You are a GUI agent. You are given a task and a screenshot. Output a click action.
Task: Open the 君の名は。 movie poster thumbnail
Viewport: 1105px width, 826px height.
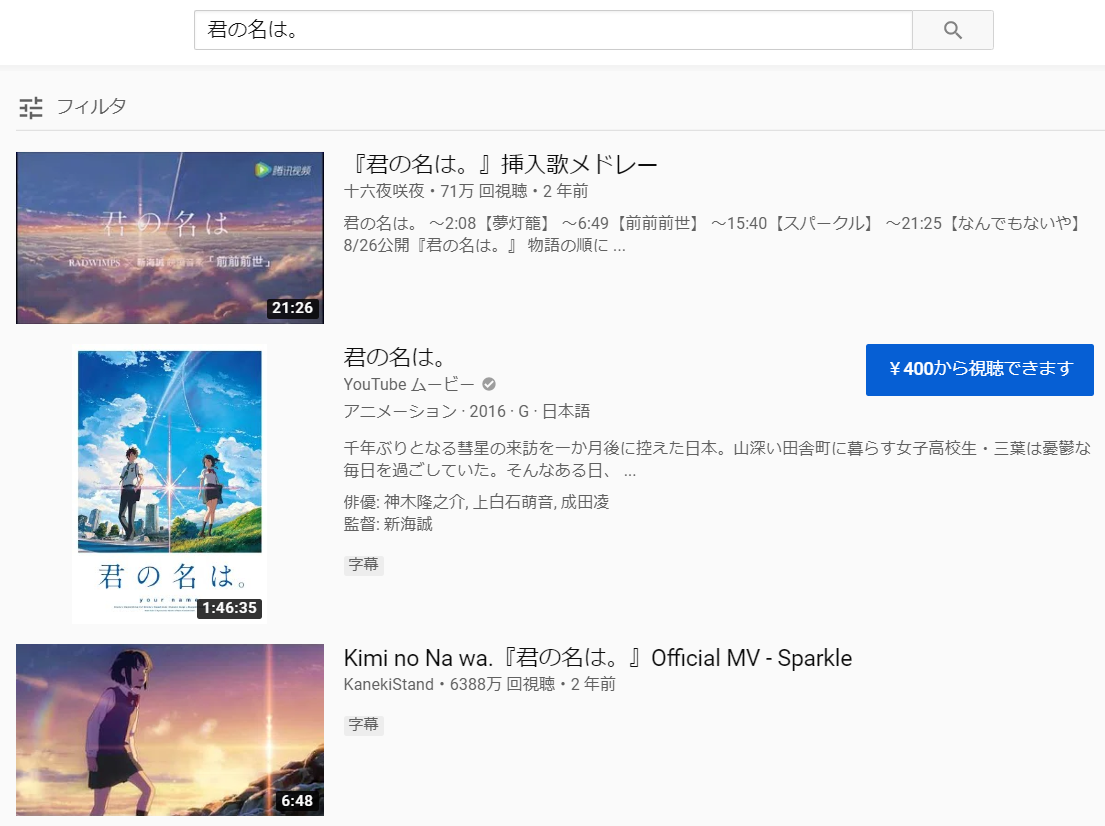coord(169,485)
